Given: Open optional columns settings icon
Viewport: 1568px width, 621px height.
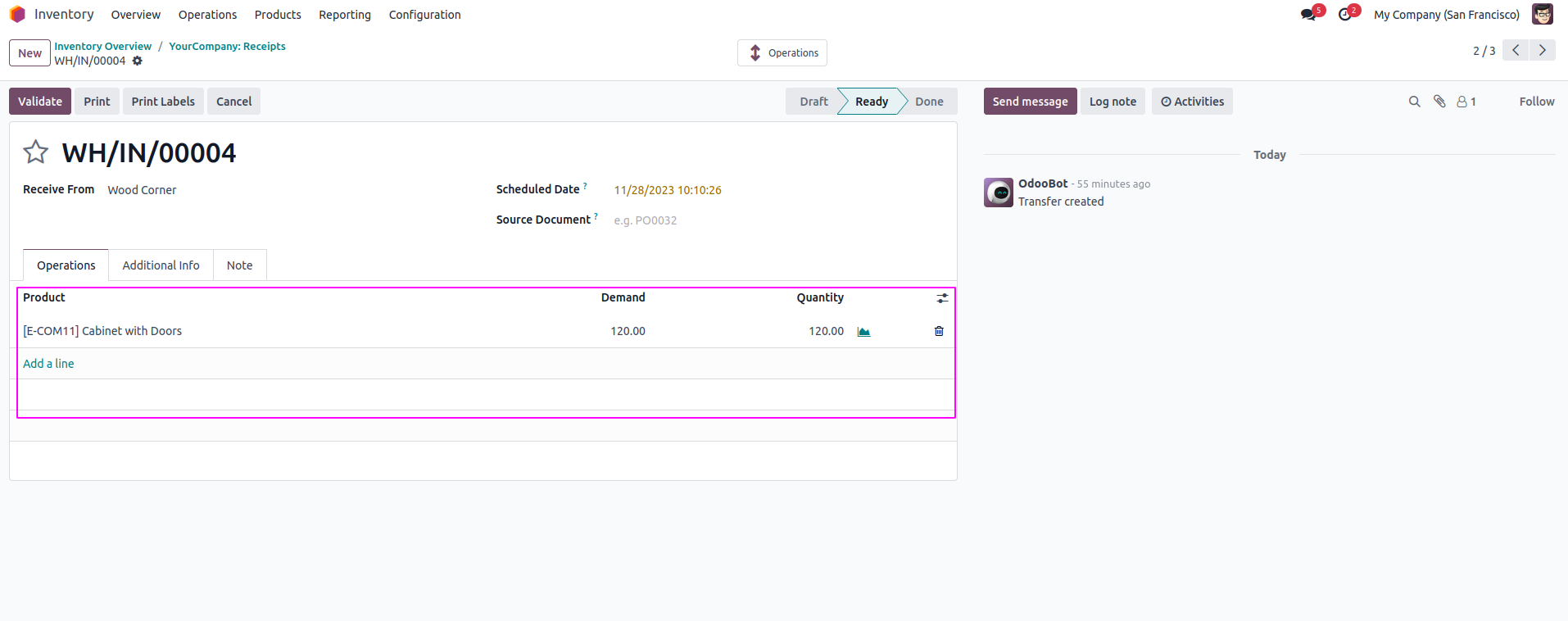Looking at the screenshot, I should [x=942, y=298].
